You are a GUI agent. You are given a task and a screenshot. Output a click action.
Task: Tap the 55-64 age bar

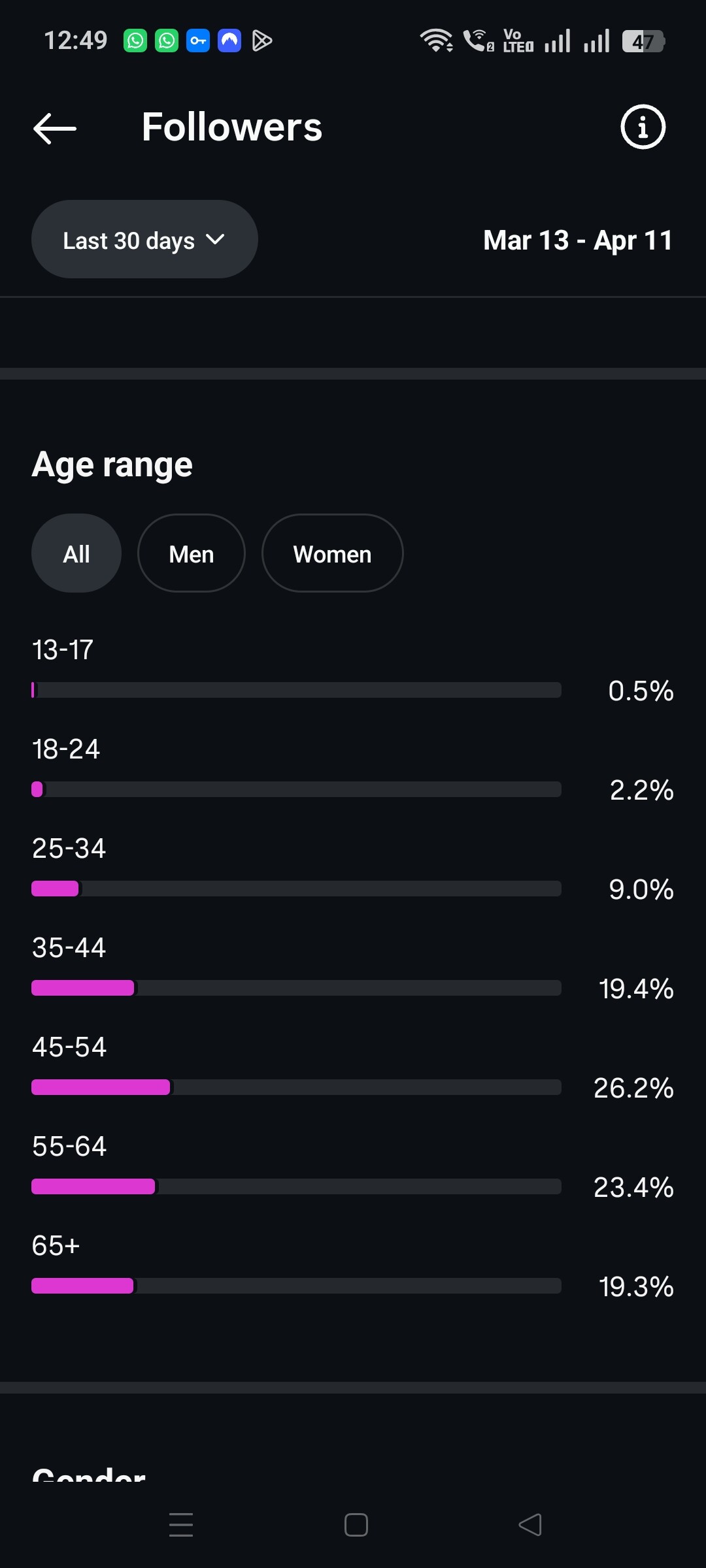point(296,1186)
